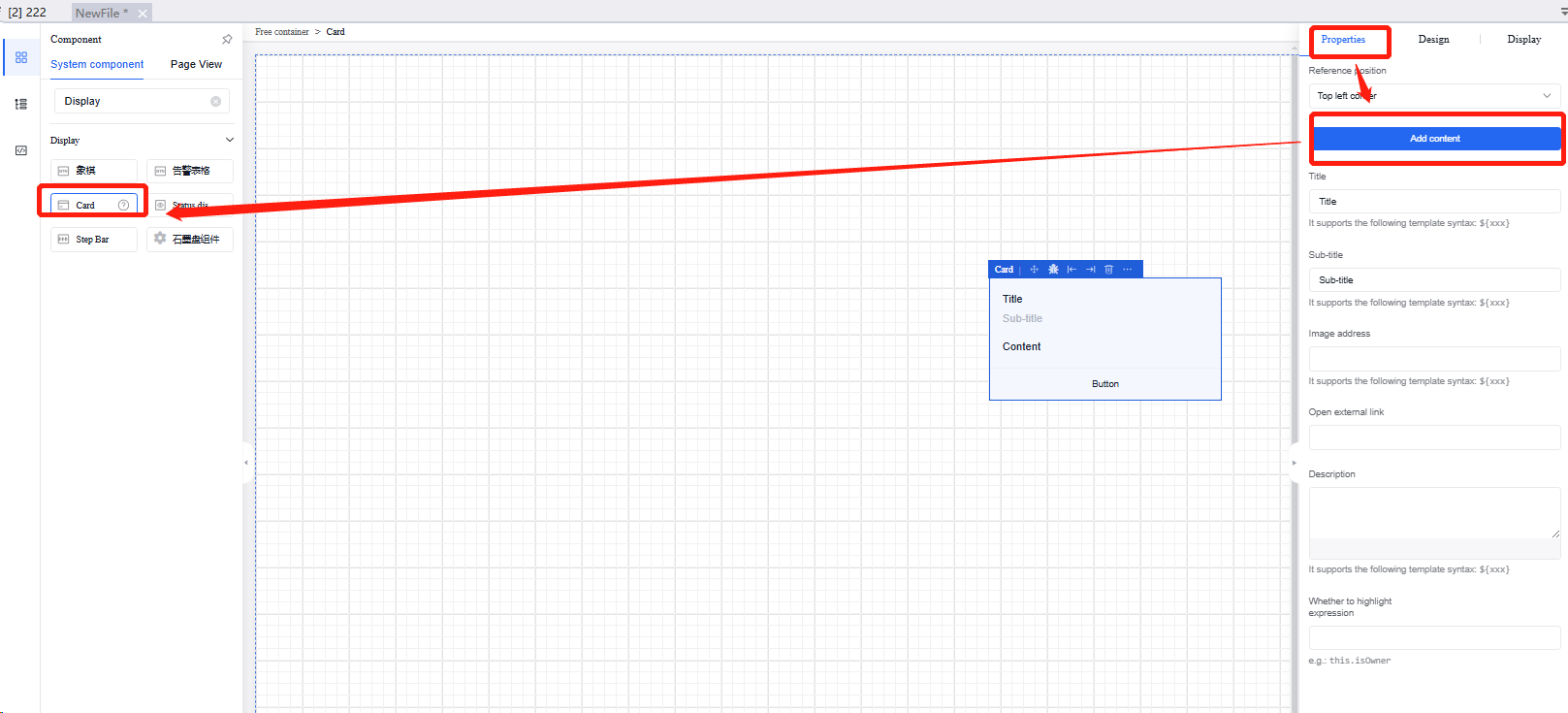Screen dimensions: 1568x713
Task: Switch to the Properties tab
Action: (1343, 40)
